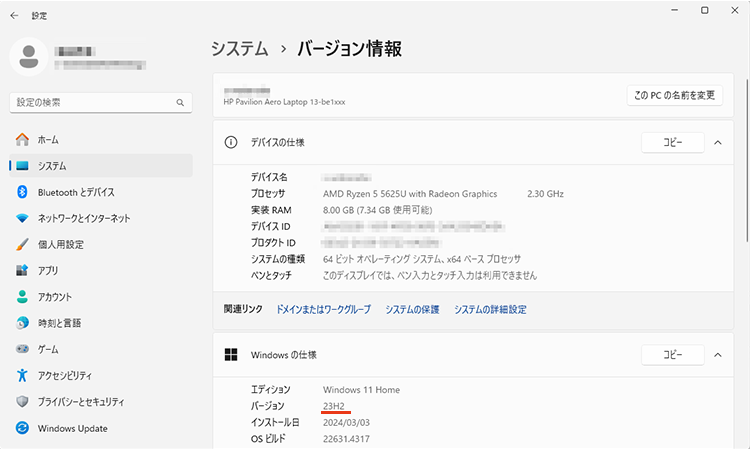Click the アカウント person icon
750x449 pixels.
(22, 296)
